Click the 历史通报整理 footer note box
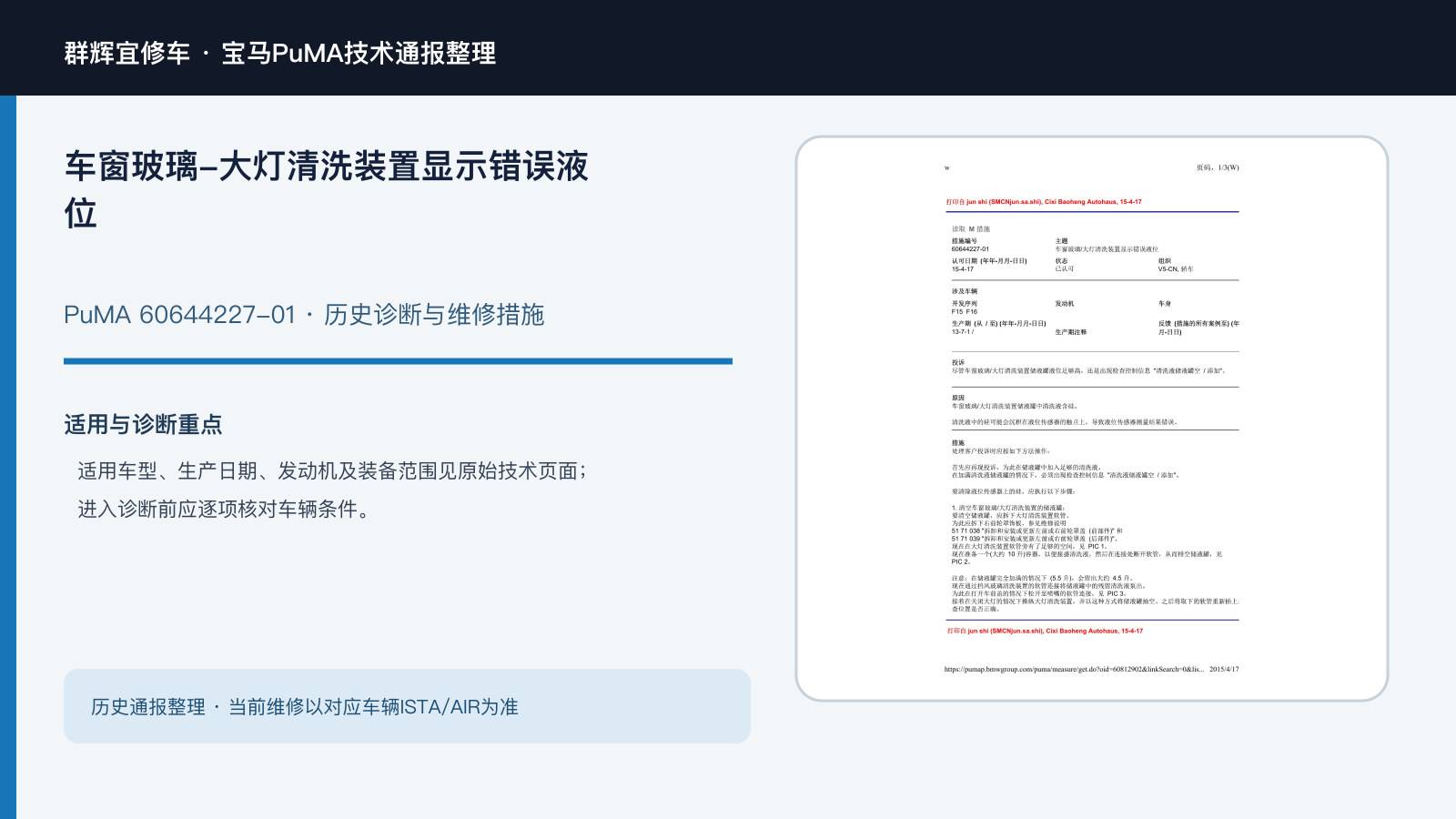Image resolution: width=1456 pixels, height=819 pixels. [x=407, y=706]
